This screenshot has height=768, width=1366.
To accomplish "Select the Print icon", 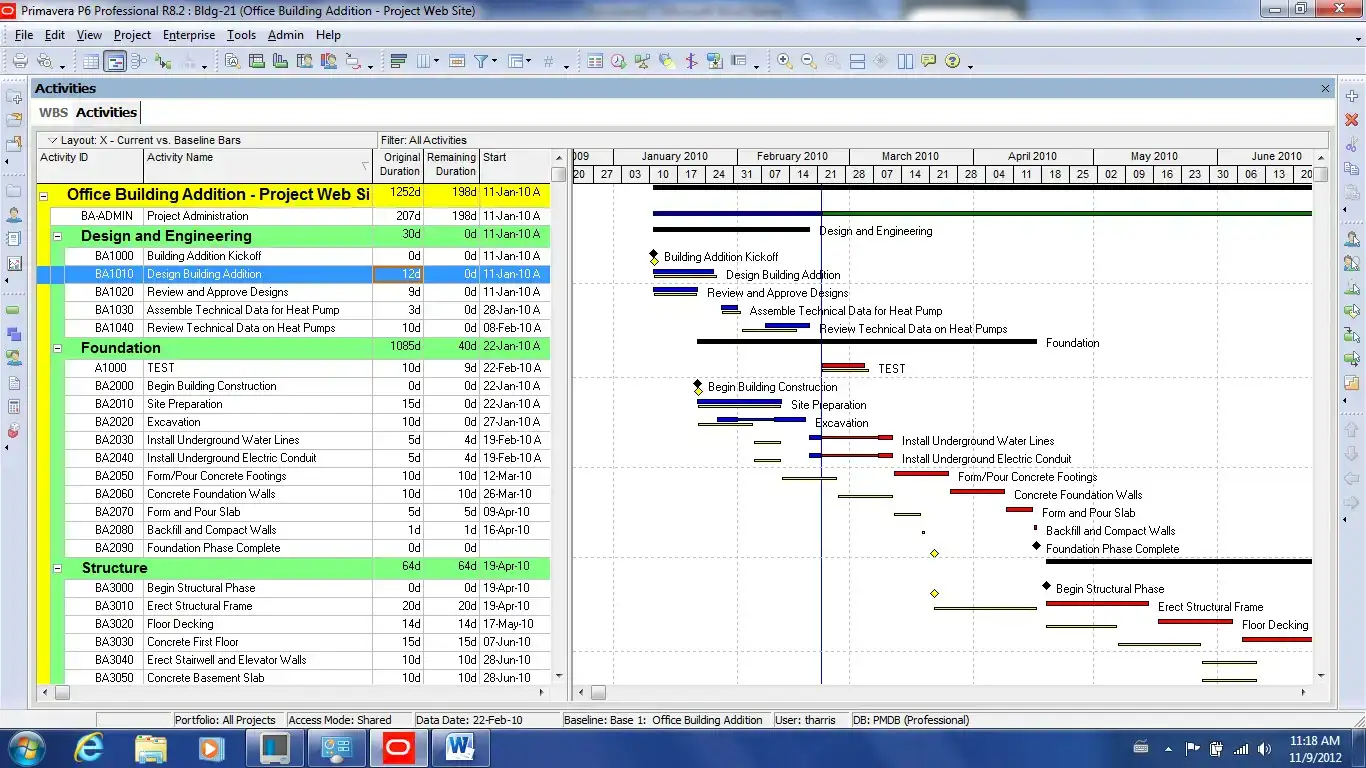I will point(18,60).
